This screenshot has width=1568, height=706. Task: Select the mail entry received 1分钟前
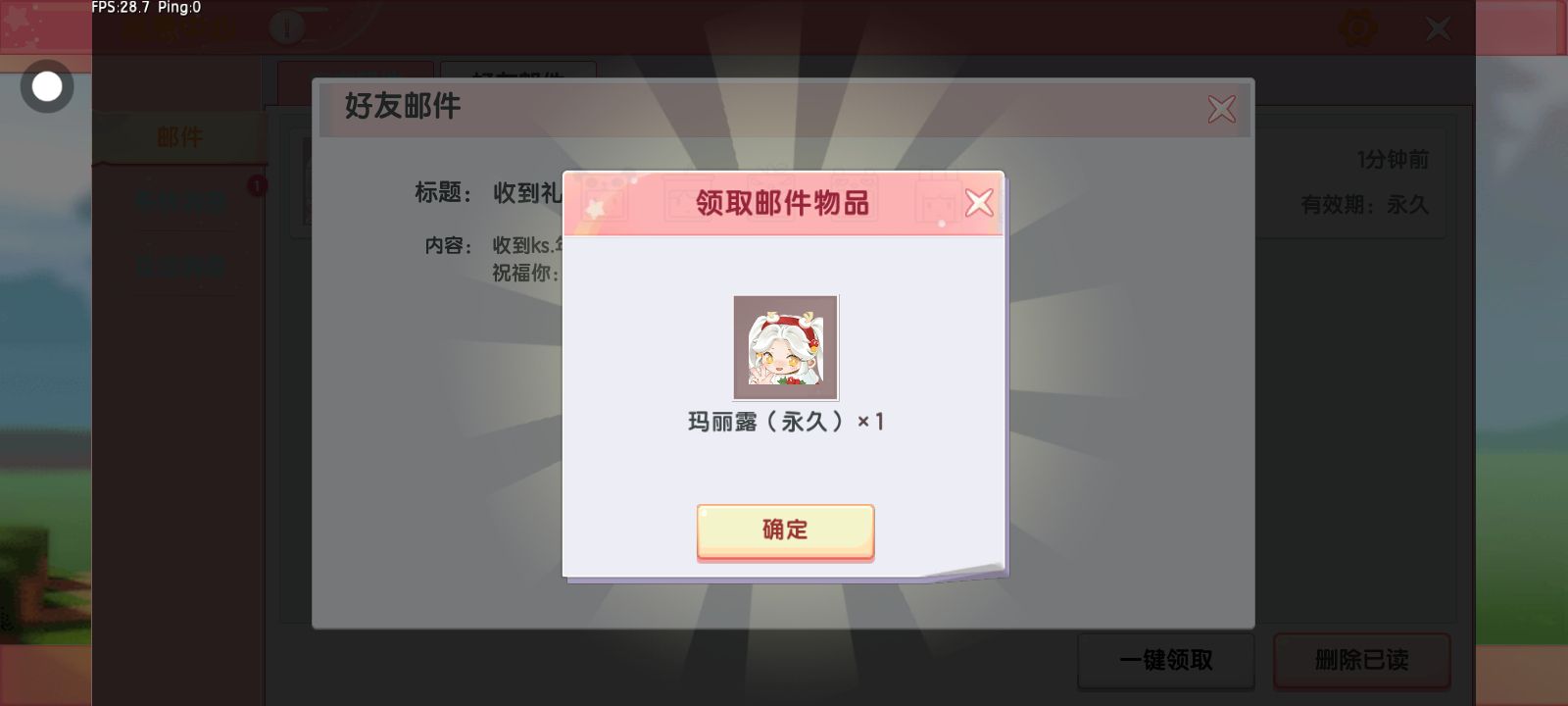coord(1350,182)
